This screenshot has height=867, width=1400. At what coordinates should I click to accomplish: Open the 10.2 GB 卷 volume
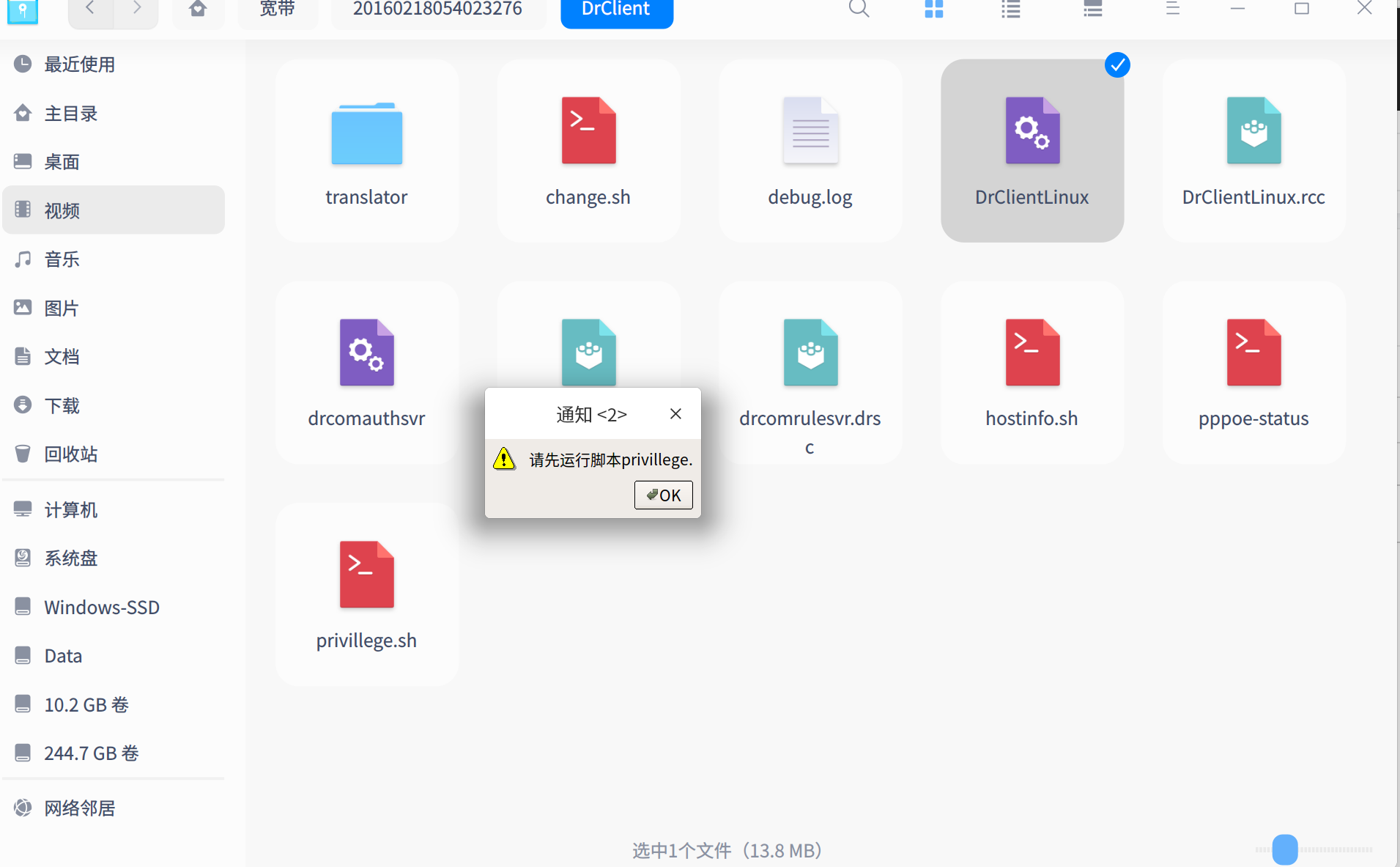point(114,705)
